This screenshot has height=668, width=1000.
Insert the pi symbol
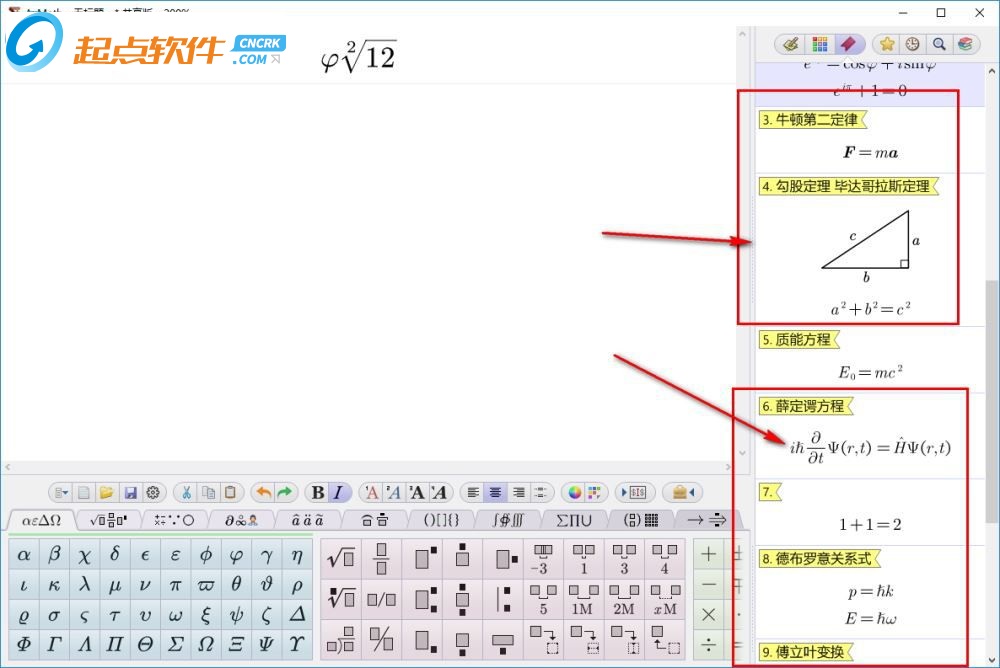pyautogui.click(x=175, y=584)
